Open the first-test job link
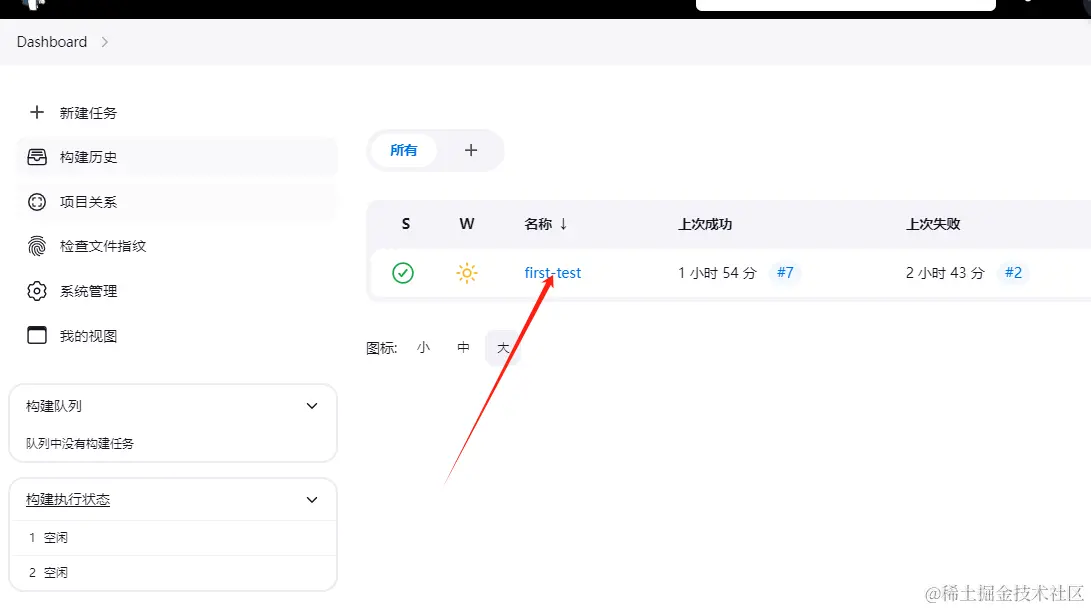This screenshot has height=610, width=1091. click(x=552, y=273)
